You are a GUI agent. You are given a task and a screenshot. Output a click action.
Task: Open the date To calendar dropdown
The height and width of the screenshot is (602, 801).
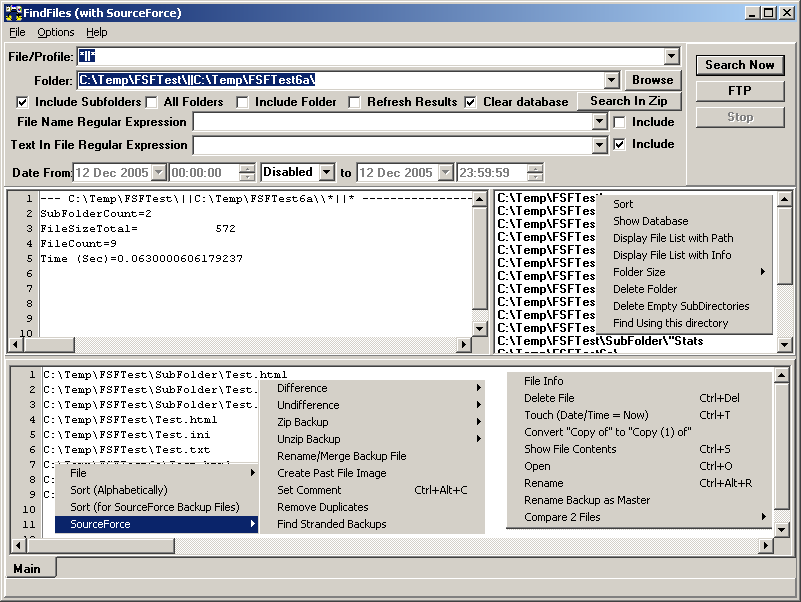click(x=446, y=172)
